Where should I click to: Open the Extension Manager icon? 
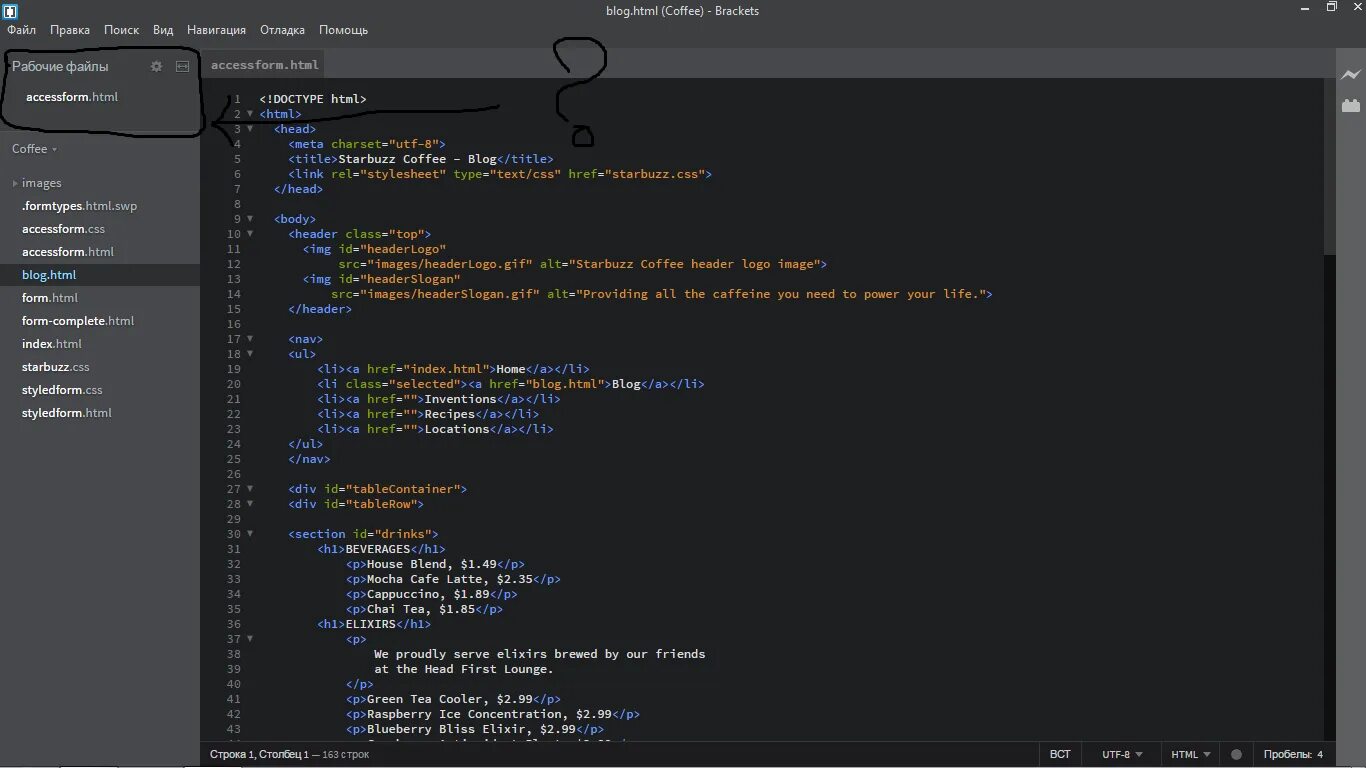pos(1351,105)
